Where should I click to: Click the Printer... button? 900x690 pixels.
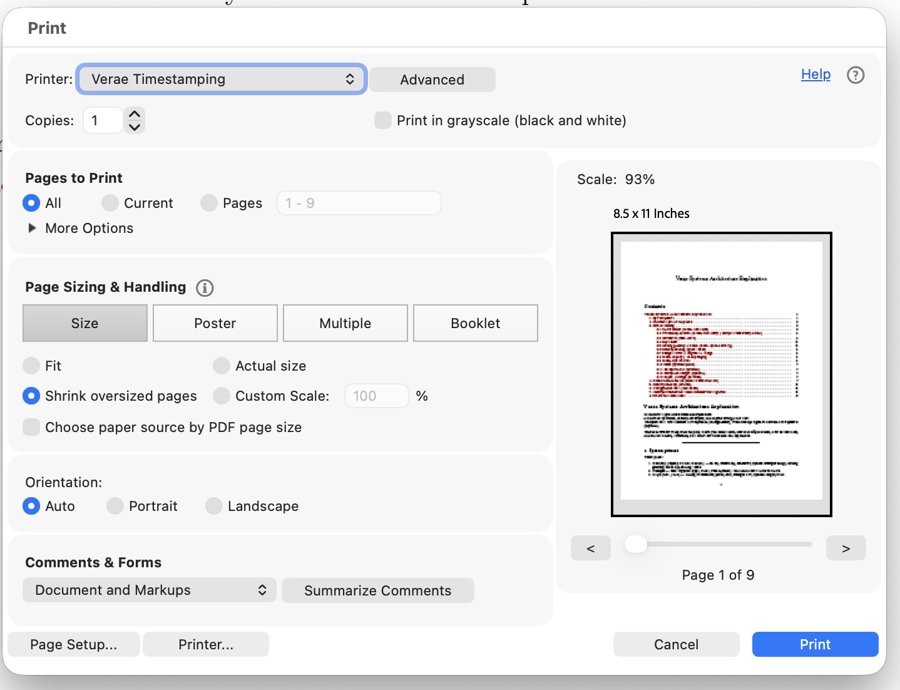pyautogui.click(x=205, y=645)
